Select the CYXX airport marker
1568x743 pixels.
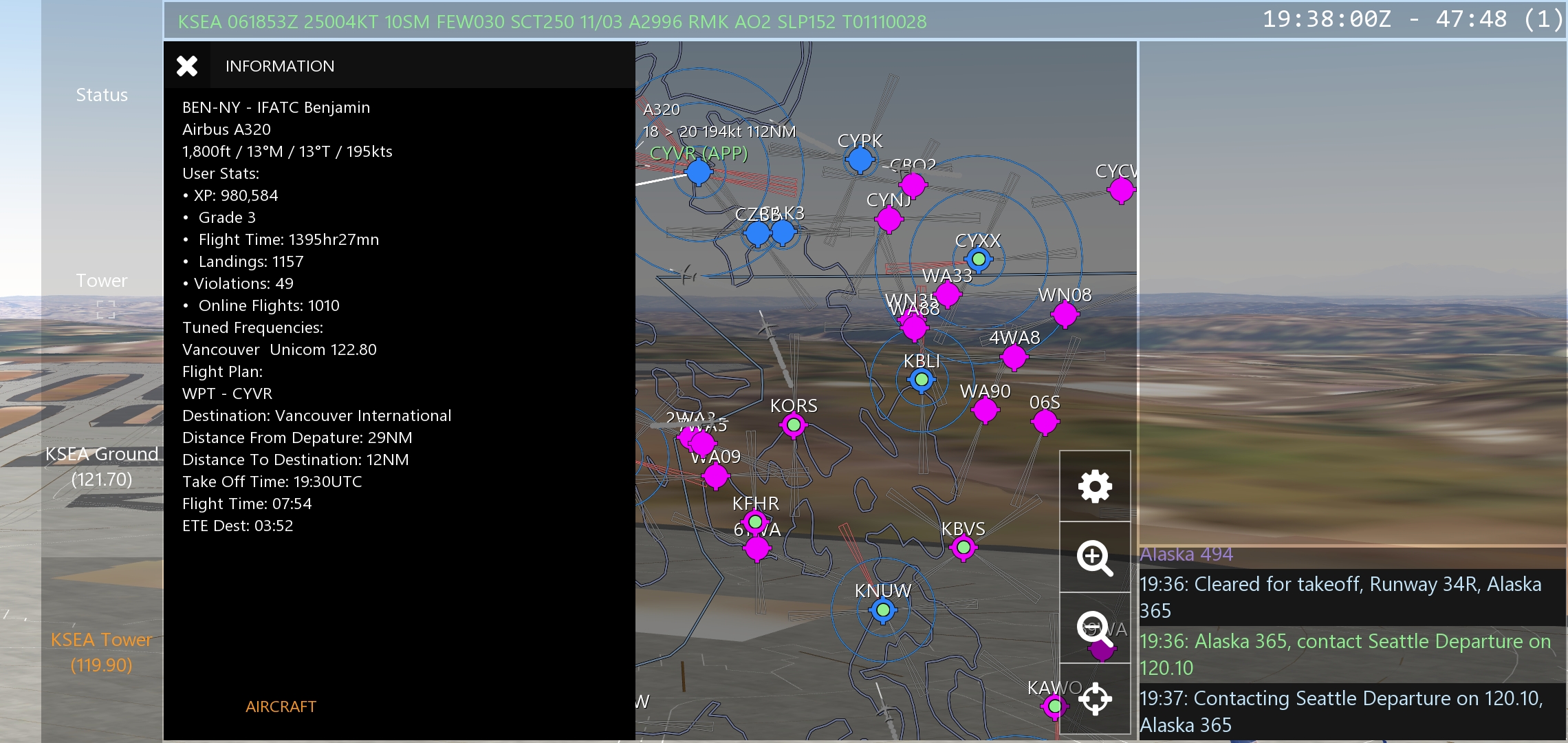[x=978, y=259]
